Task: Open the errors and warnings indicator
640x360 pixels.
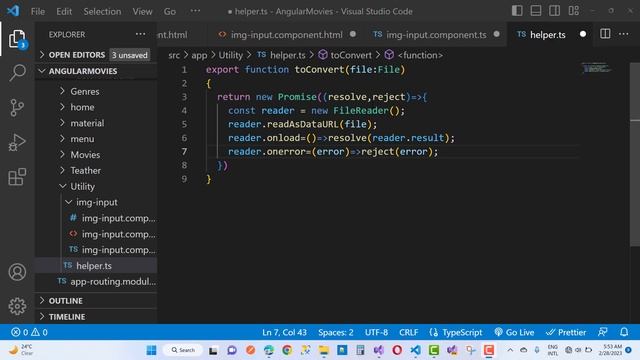Action: click(x=29, y=332)
